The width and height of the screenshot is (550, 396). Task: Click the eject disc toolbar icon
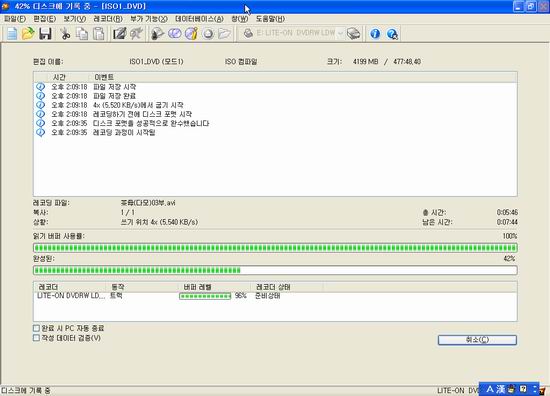coord(208,34)
